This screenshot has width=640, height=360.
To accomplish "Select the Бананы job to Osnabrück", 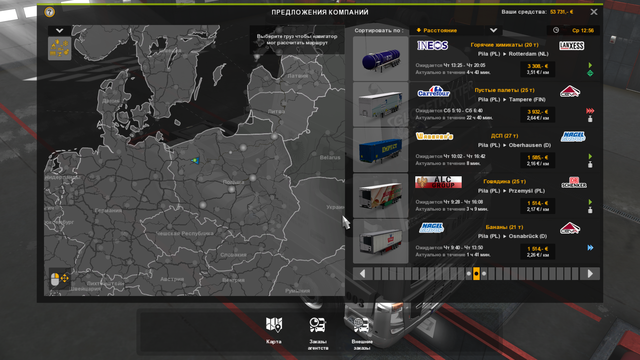I will [477, 241].
